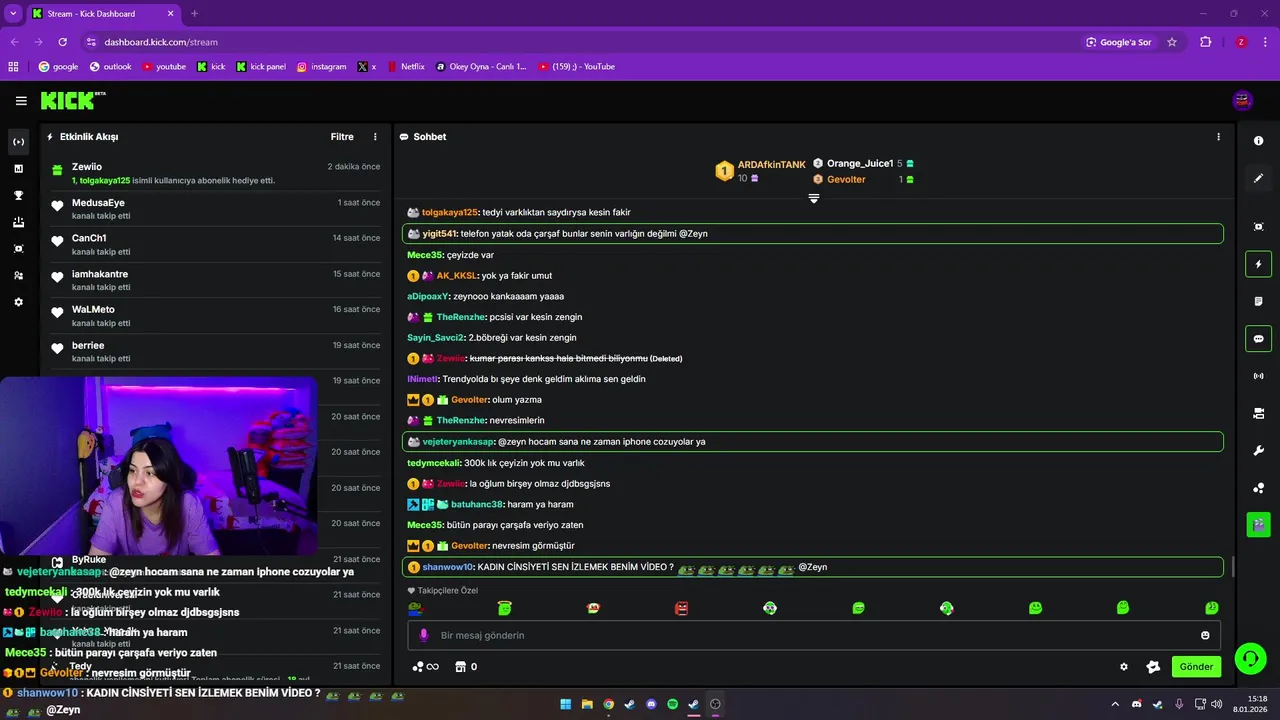This screenshot has width=1280, height=720.
Task: Open chat settings gear next to Gönder
Action: pyautogui.click(x=1124, y=667)
